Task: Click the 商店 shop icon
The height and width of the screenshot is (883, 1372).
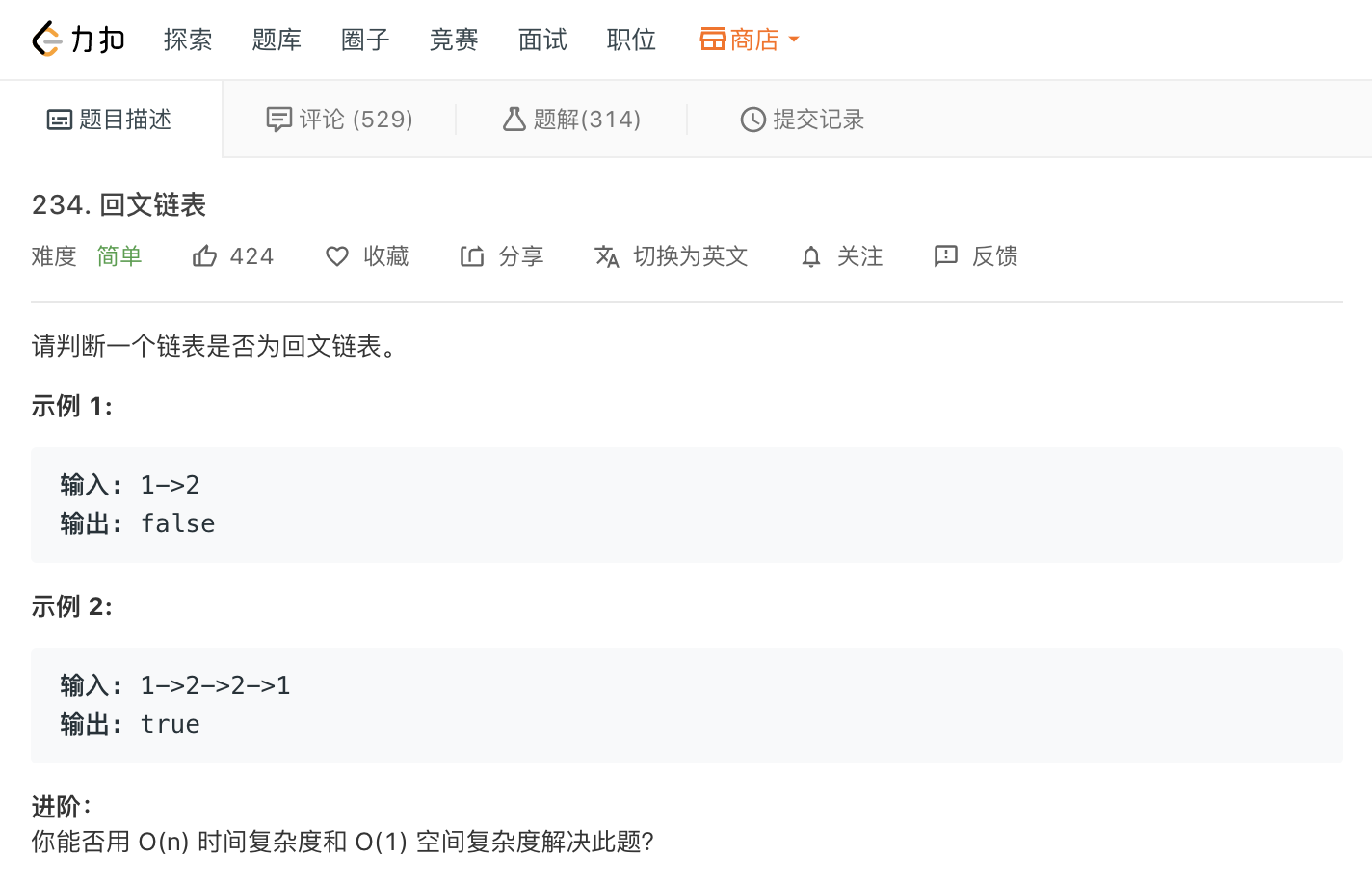Action: [x=713, y=40]
